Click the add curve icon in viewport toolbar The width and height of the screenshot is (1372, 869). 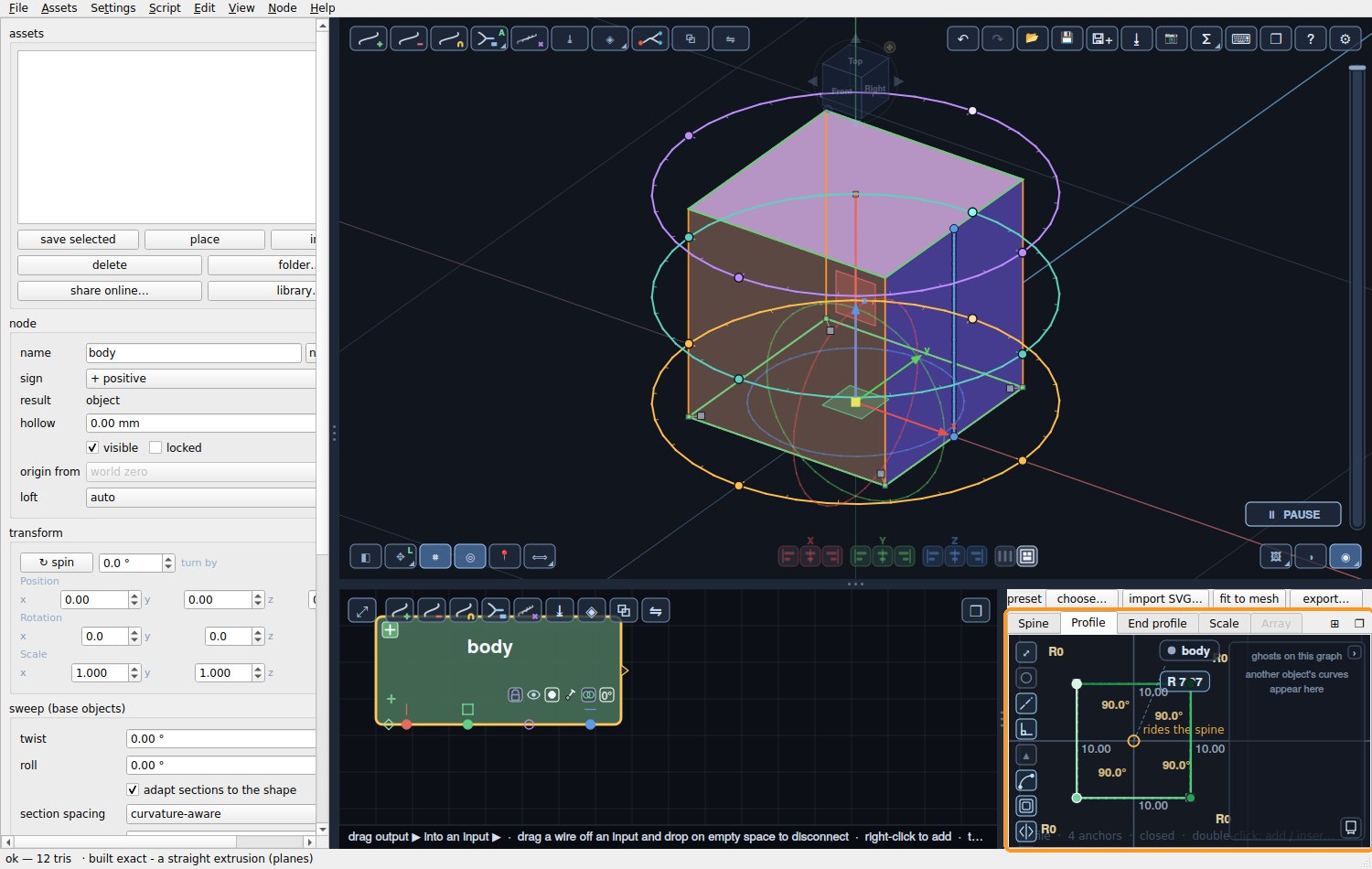pos(369,39)
